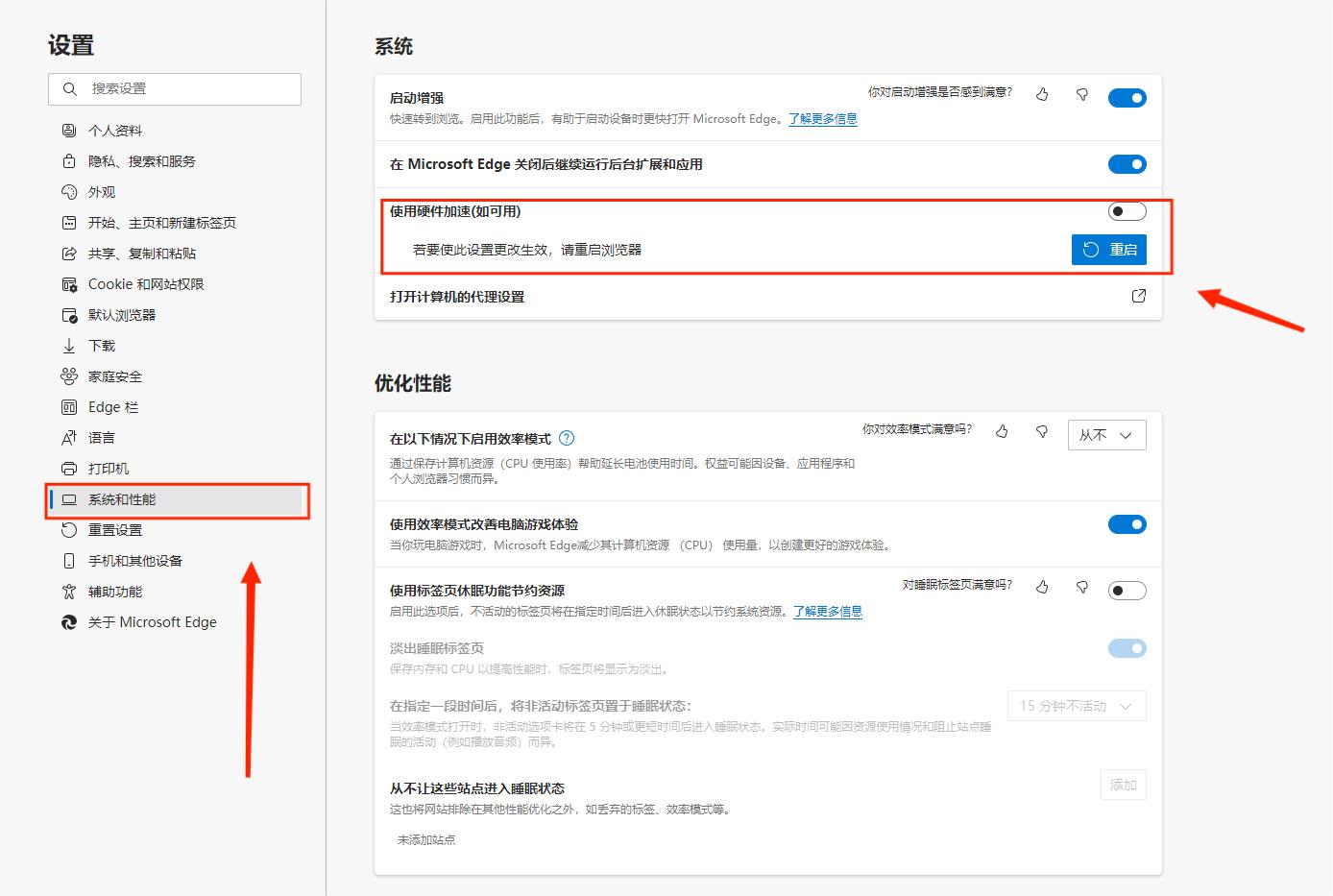Image resolution: width=1333 pixels, height=896 pixels.
Task: Open the 15 分钟不活动 dropdown
Action: 1076,706
